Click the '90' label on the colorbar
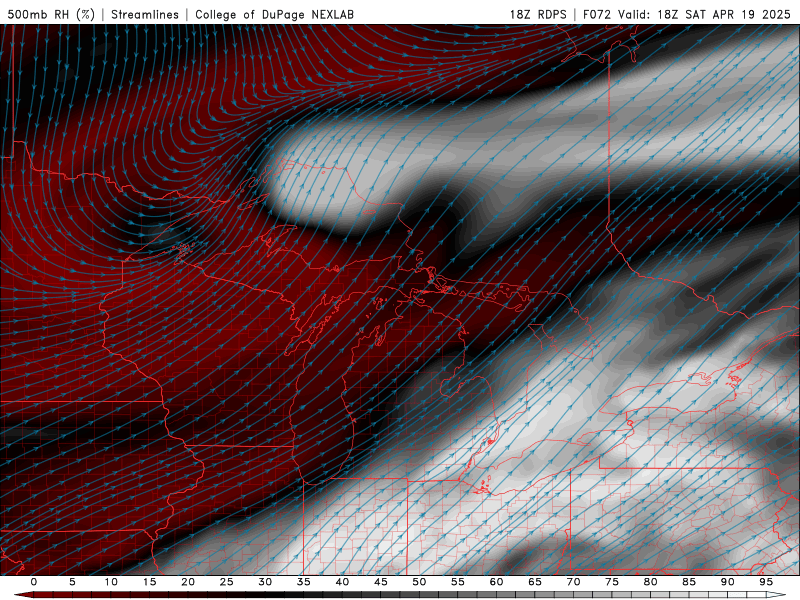This screenshot has height=600, width=800. (x=727, y=582)
